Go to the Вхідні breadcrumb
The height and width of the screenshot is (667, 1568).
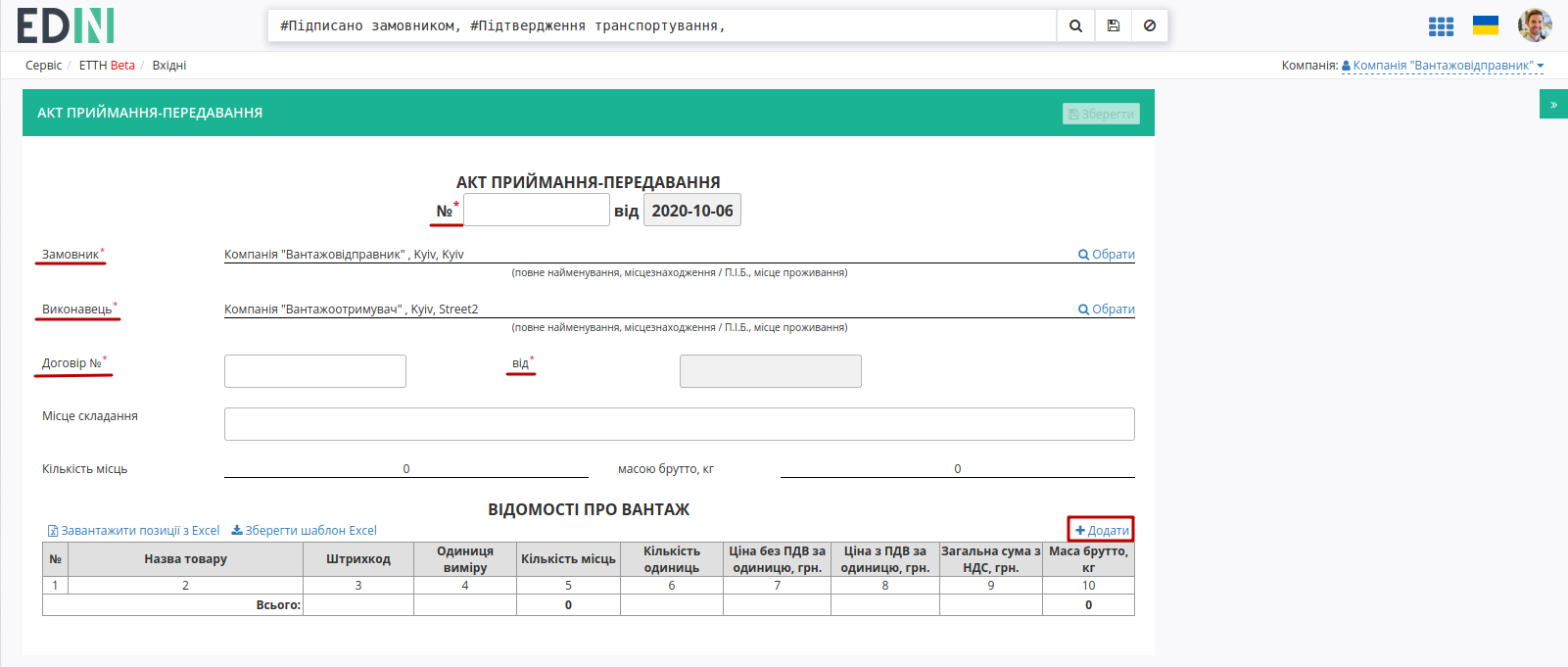click(168, 66)
